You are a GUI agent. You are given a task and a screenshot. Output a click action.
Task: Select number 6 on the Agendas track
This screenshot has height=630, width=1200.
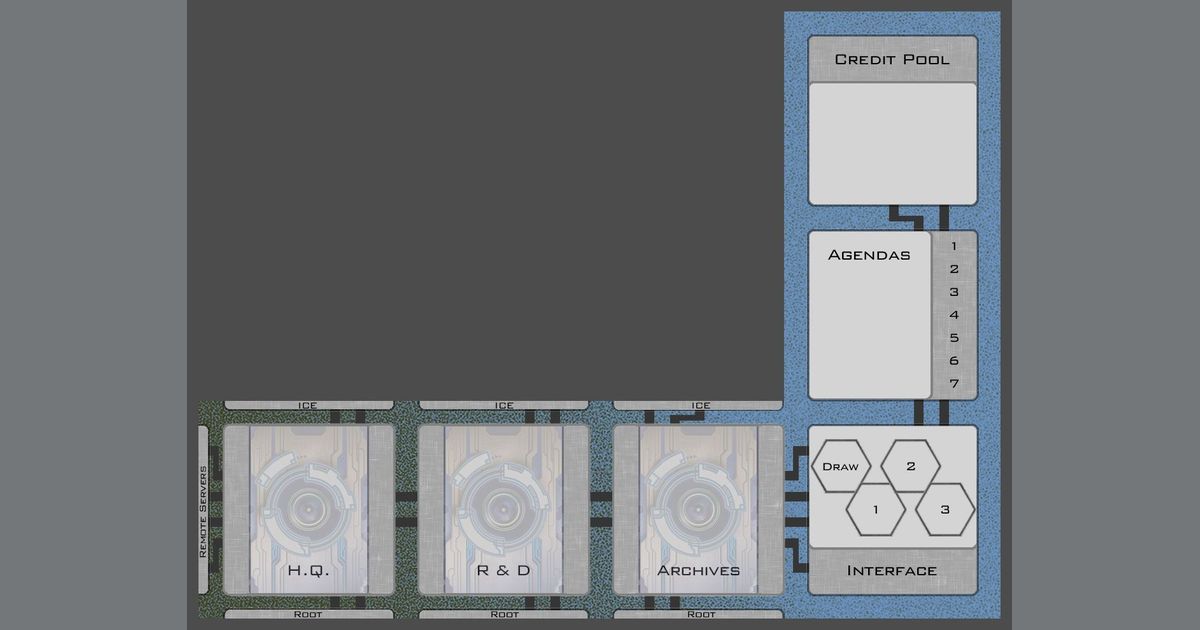point(955,361)
